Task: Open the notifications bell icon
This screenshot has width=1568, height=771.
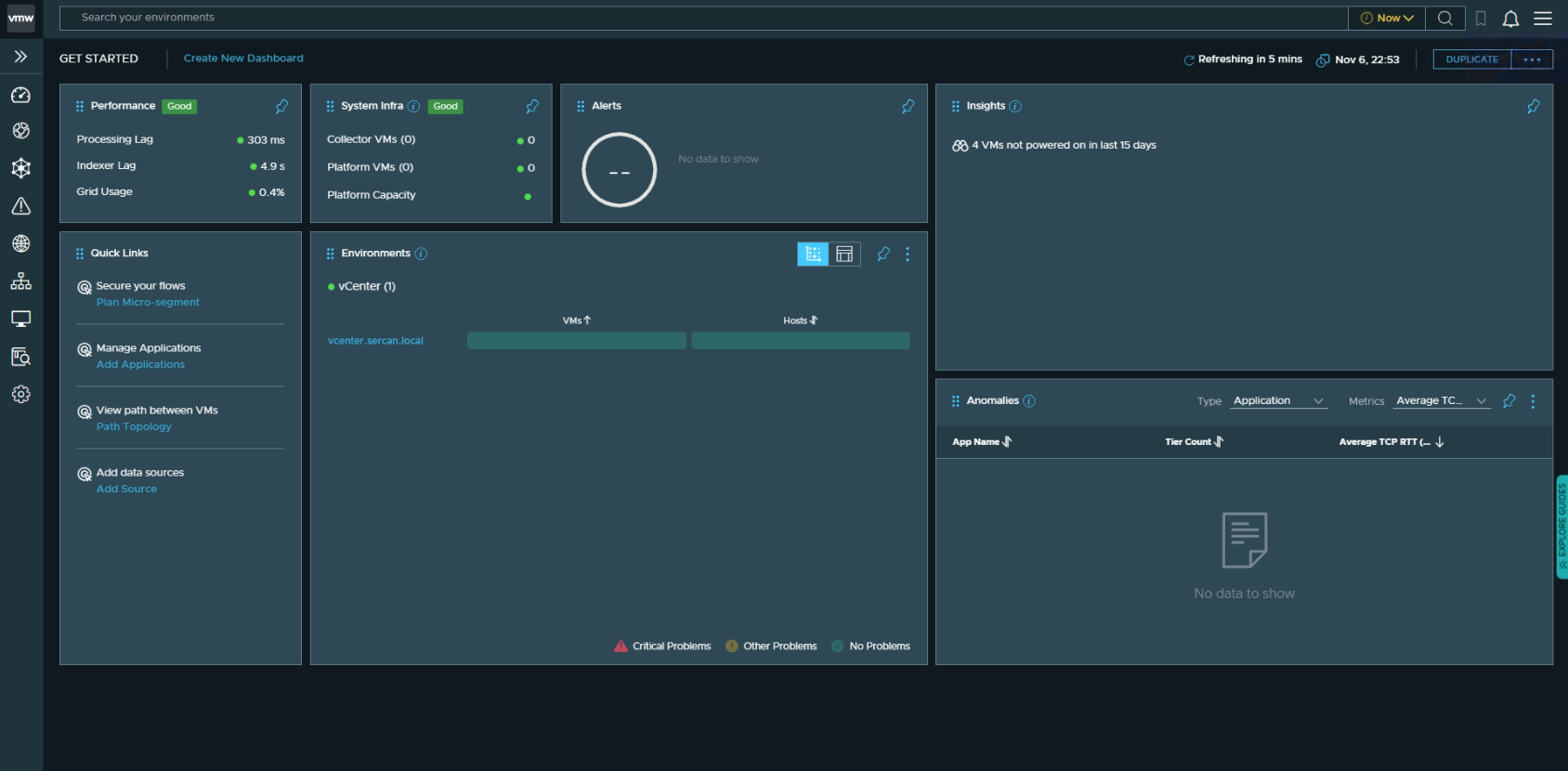Action: click(1510, 19)
